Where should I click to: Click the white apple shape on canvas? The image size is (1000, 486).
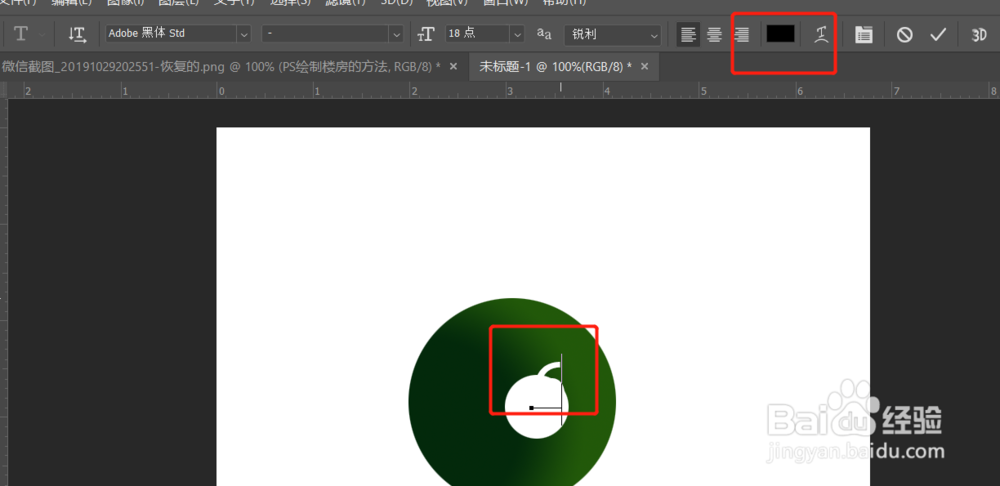point(536,401)
